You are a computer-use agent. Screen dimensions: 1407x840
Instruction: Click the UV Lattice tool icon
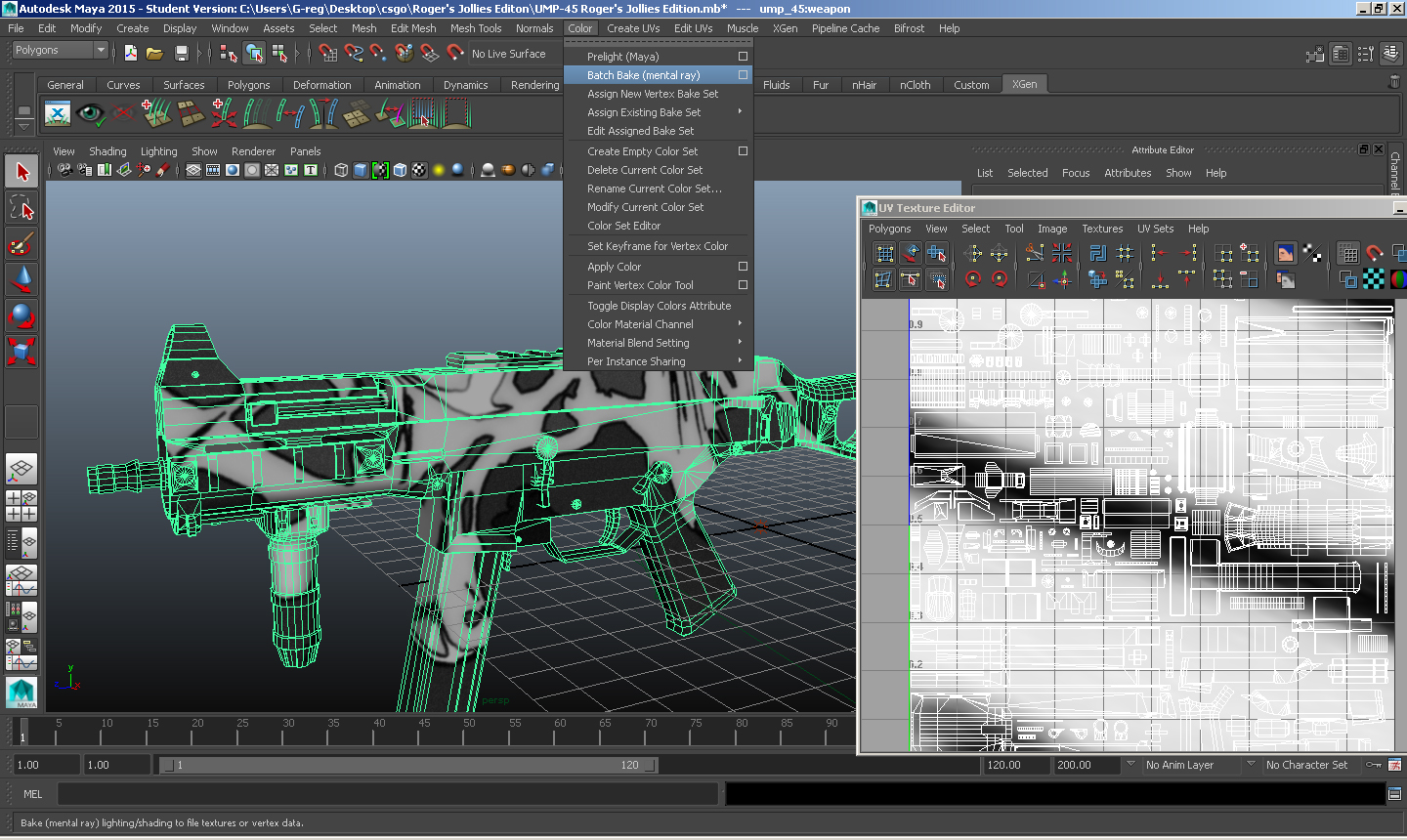[x=884, y=254]
